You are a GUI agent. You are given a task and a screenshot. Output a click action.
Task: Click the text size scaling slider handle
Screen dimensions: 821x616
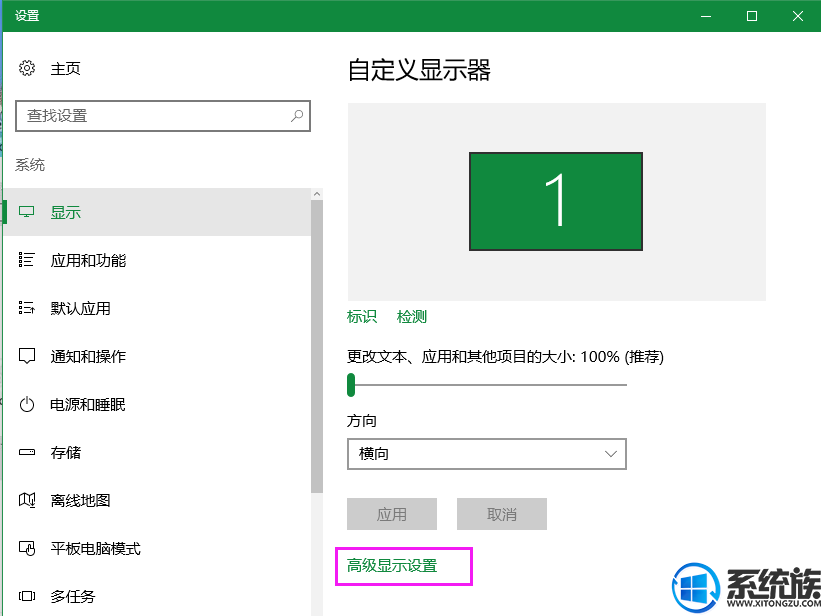click(x=351, y=385)
